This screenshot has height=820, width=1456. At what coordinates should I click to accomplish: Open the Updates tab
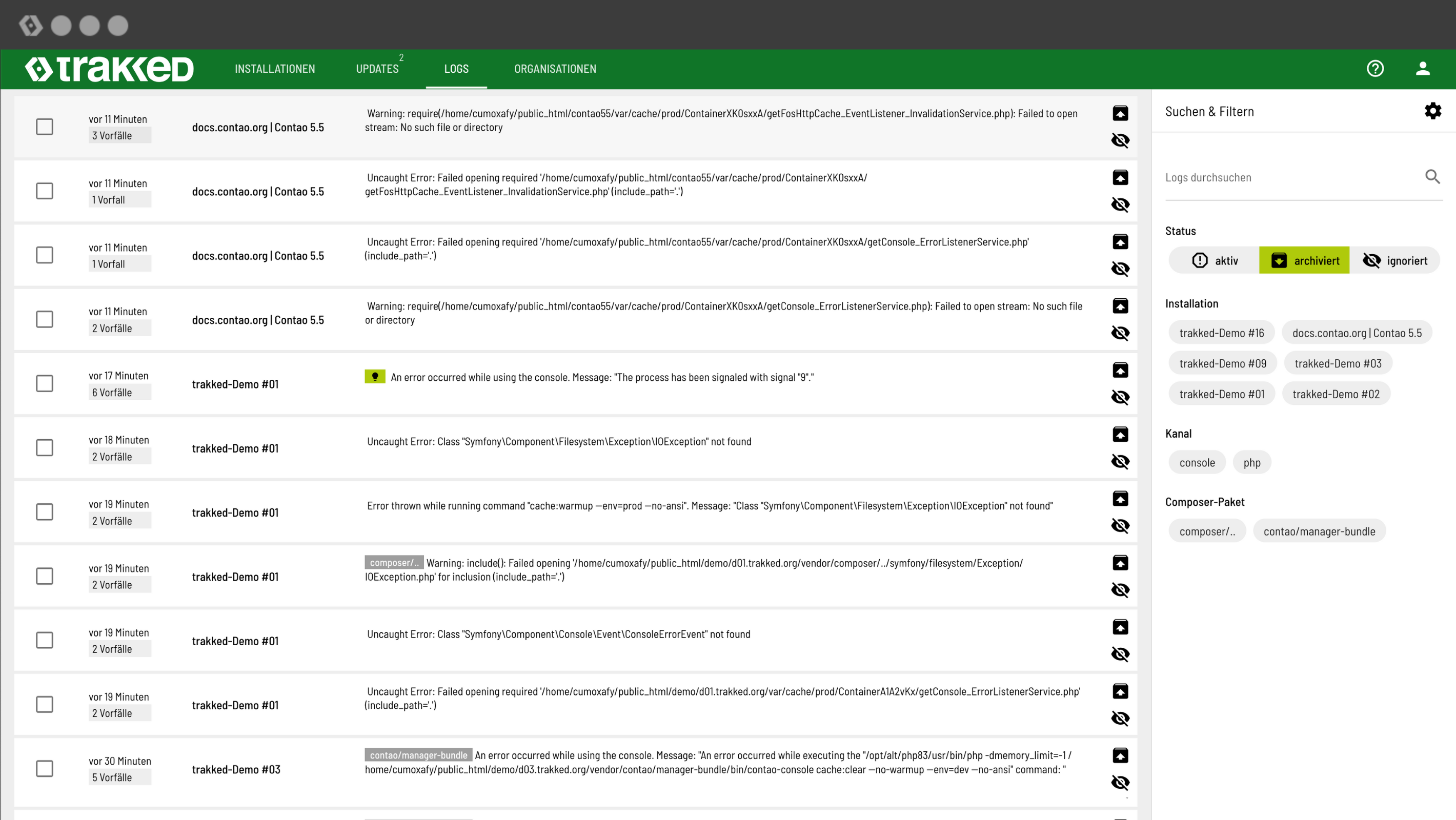pyautogui.click(x=377, y=69)
